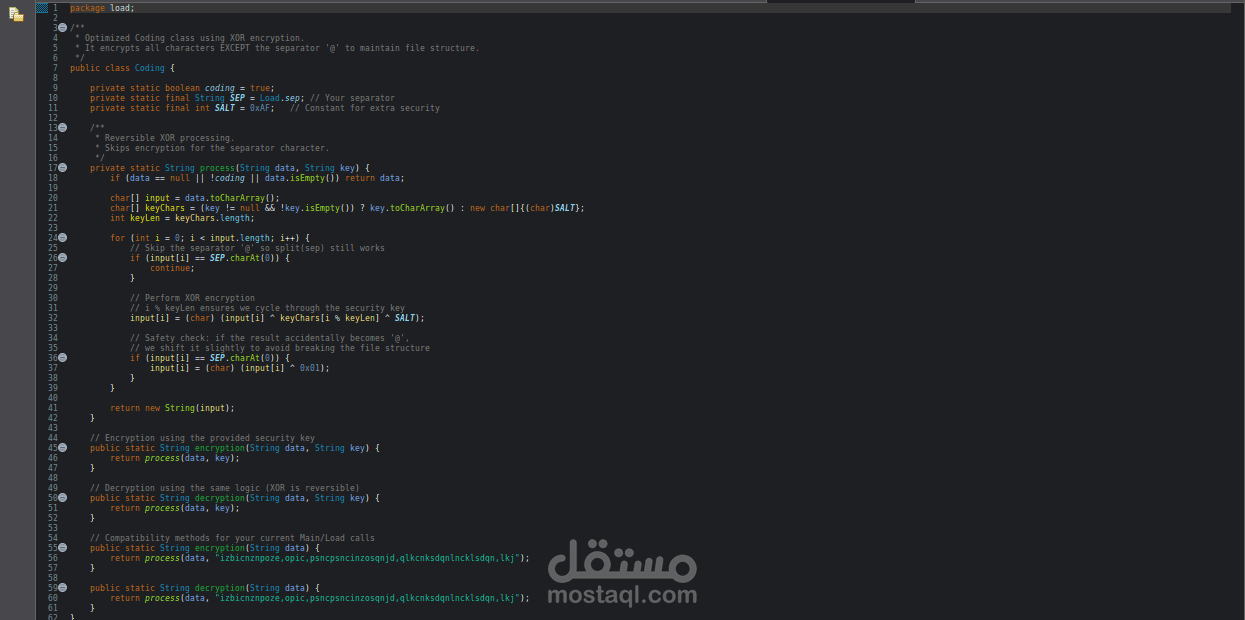Fold the for loop at line 24
The width and height of the screenshot is (1245, 620).
tap(62, 238)
